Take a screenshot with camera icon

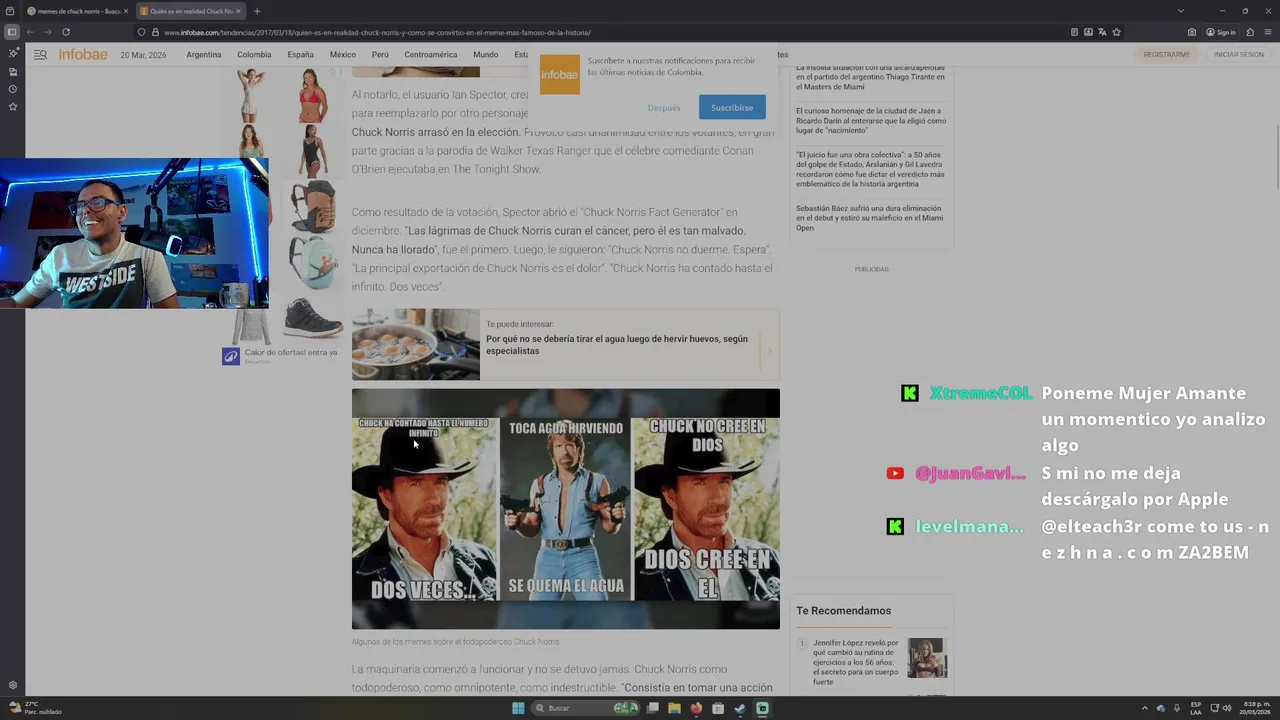coord(1191,32)
